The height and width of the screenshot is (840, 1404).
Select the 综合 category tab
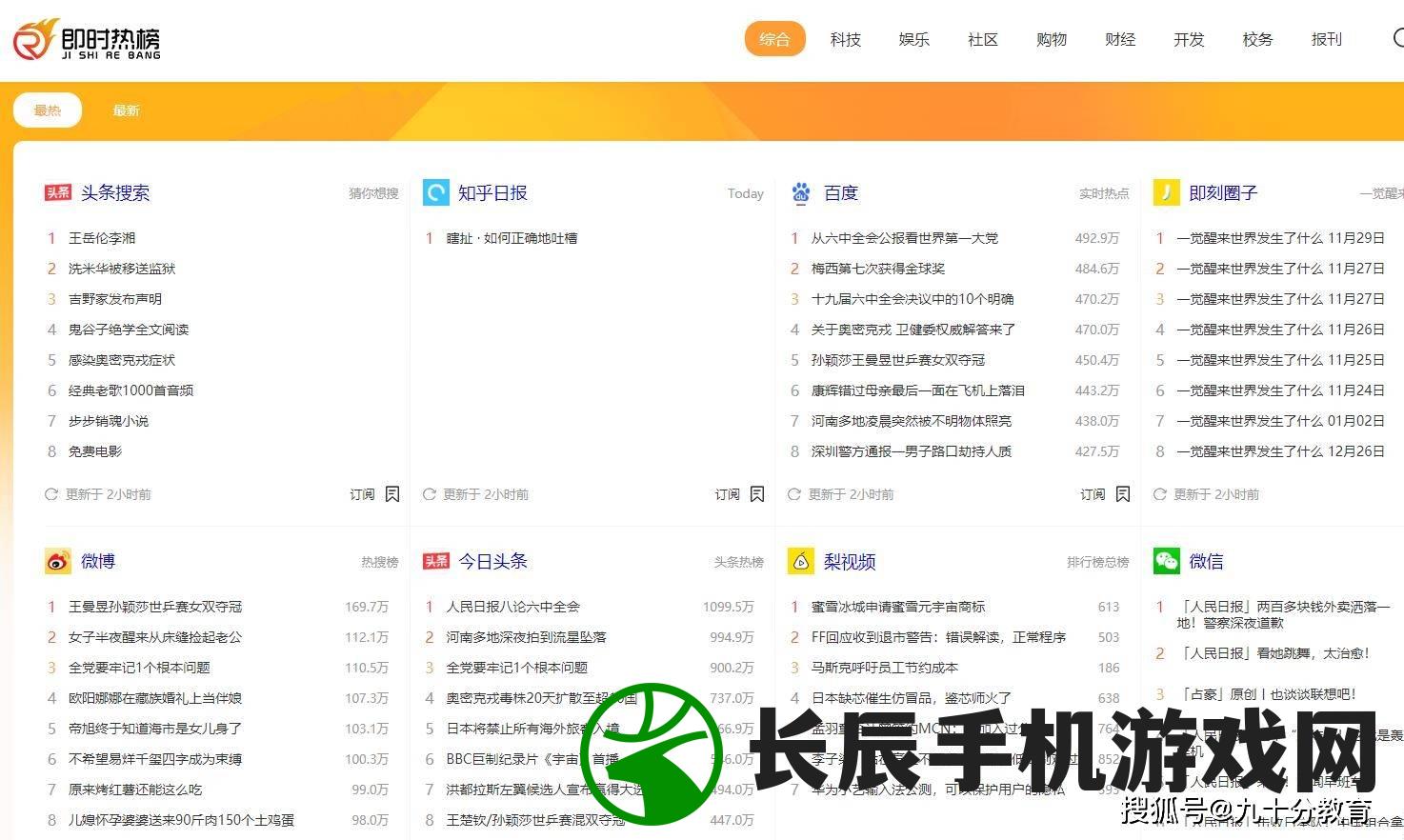(775, 39)
